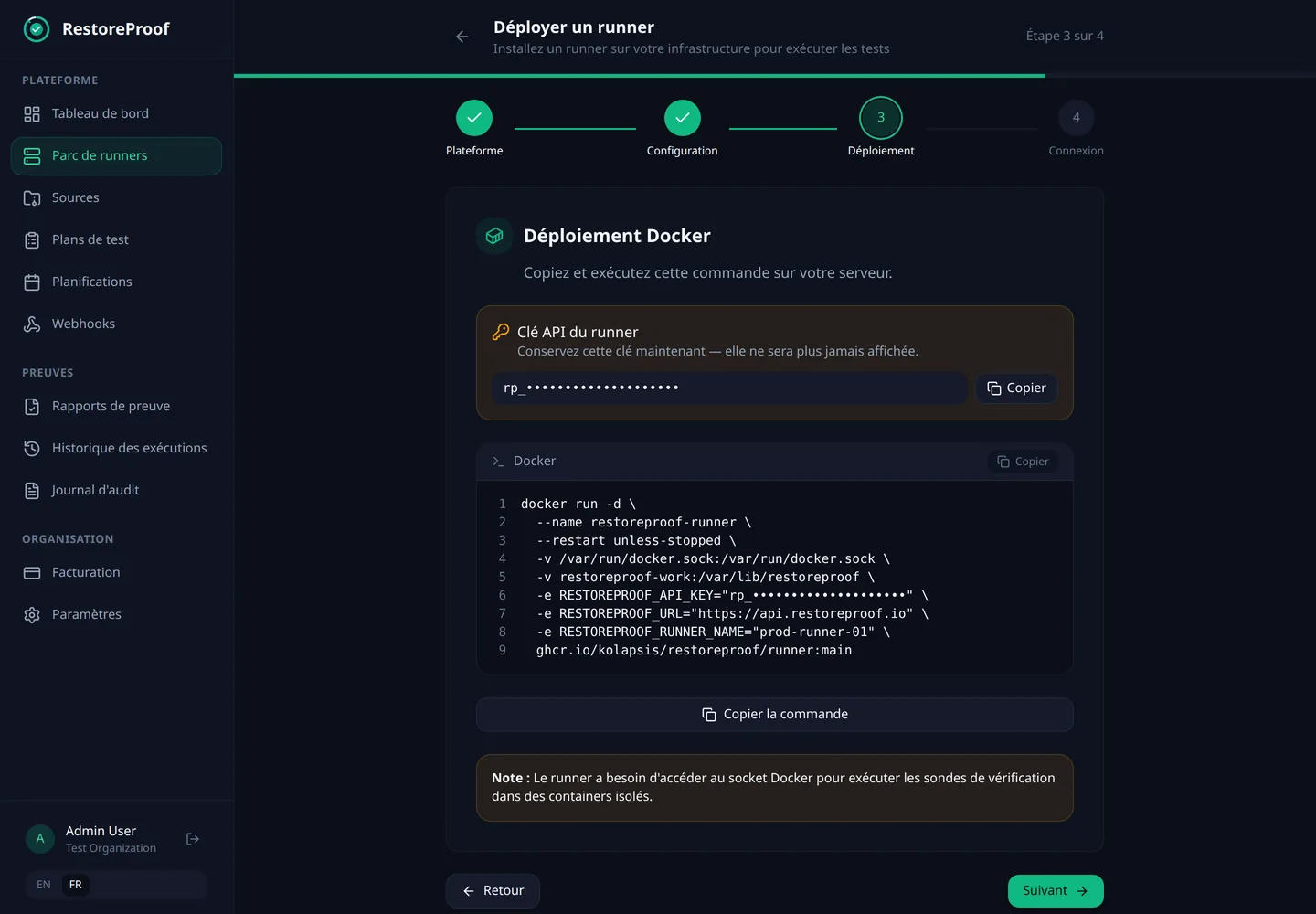This screenshot has width=1316, height=914.
Task: Copy Docker code block via header Copier
Action: pos(1023,462)
